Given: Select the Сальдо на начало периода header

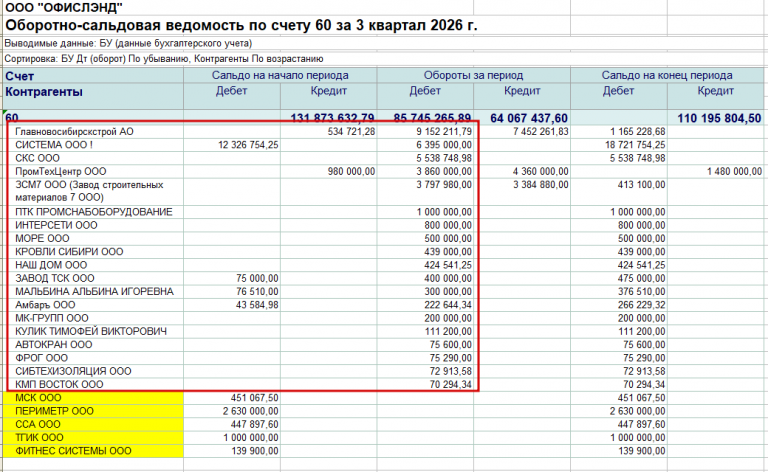Looking at the screenshot, I should (x=280, y=75).
